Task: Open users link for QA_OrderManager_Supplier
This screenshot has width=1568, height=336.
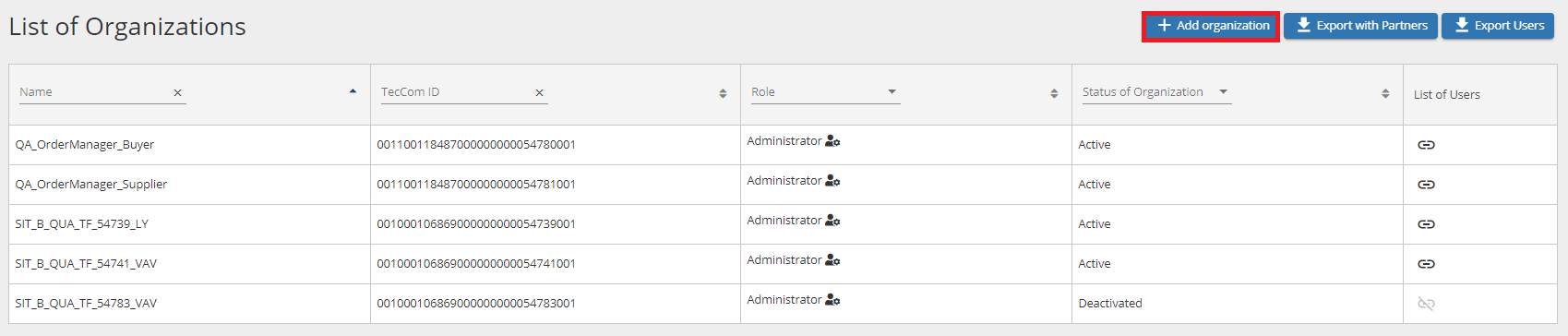Action: pyautogui.click(x=1426, y=185)
